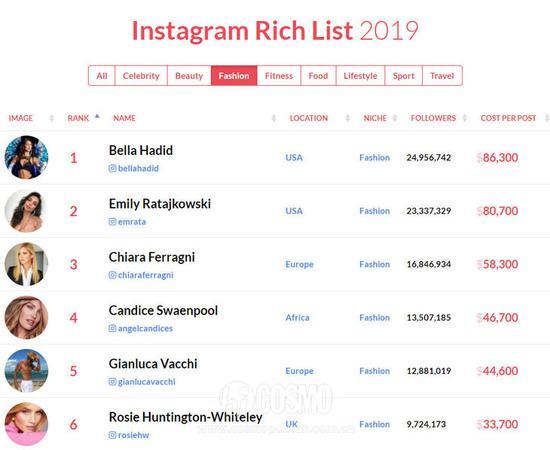The image size is (550, 450).
Task: Sort by the Location column
Action: pyautogui.click(x=309, y=118)
